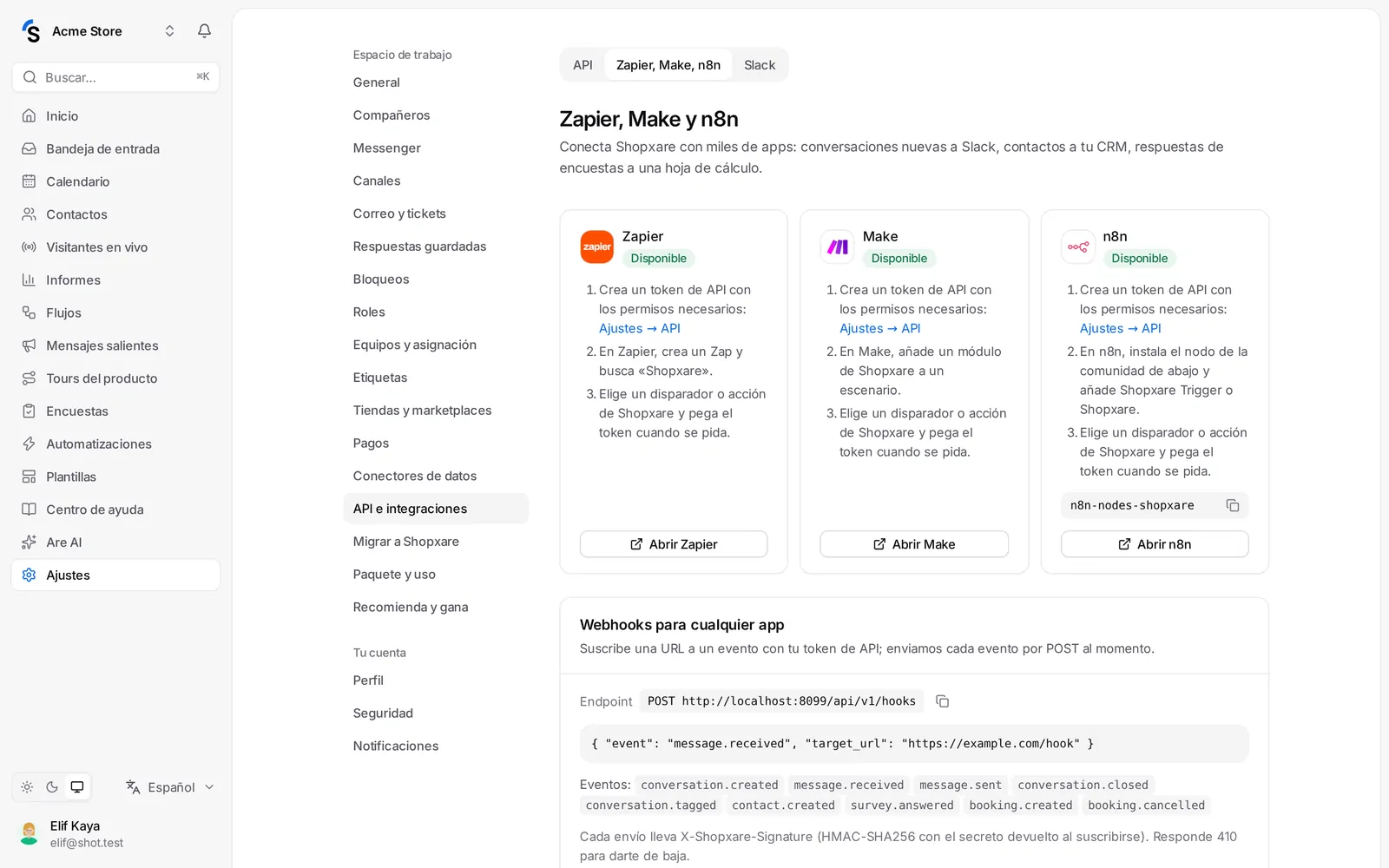
Task: Click the n8n logo icon
Action: (x=1078, y=247)
